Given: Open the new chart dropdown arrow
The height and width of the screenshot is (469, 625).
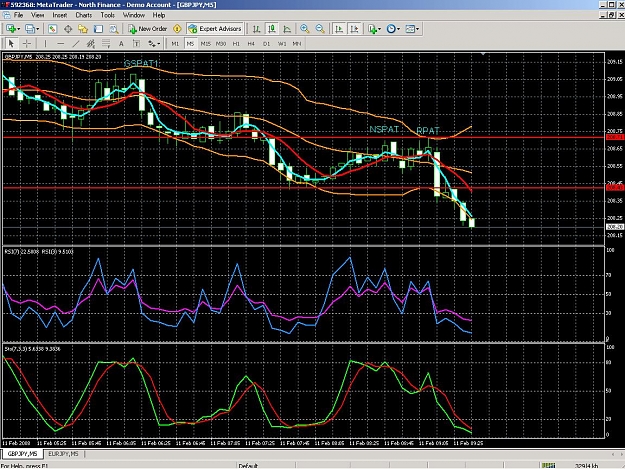Looking at the screenshot, I should (19, 29).
